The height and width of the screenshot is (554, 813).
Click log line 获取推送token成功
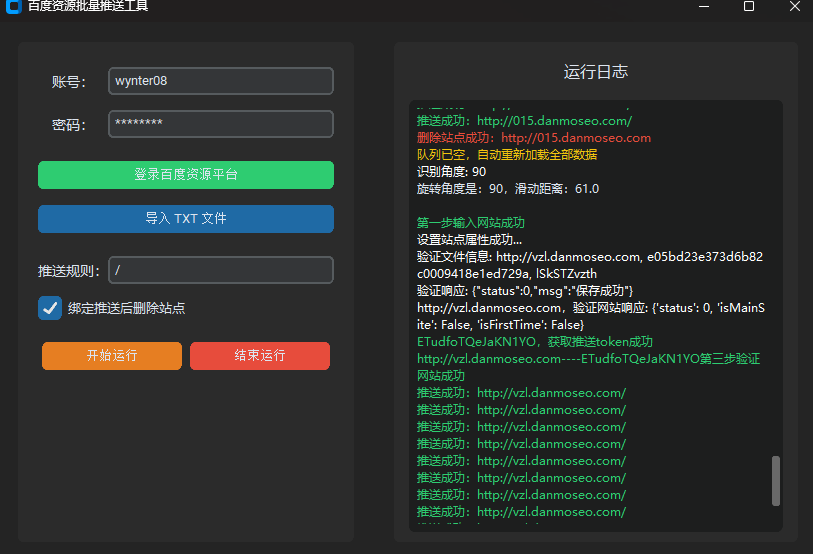point(535,342)
